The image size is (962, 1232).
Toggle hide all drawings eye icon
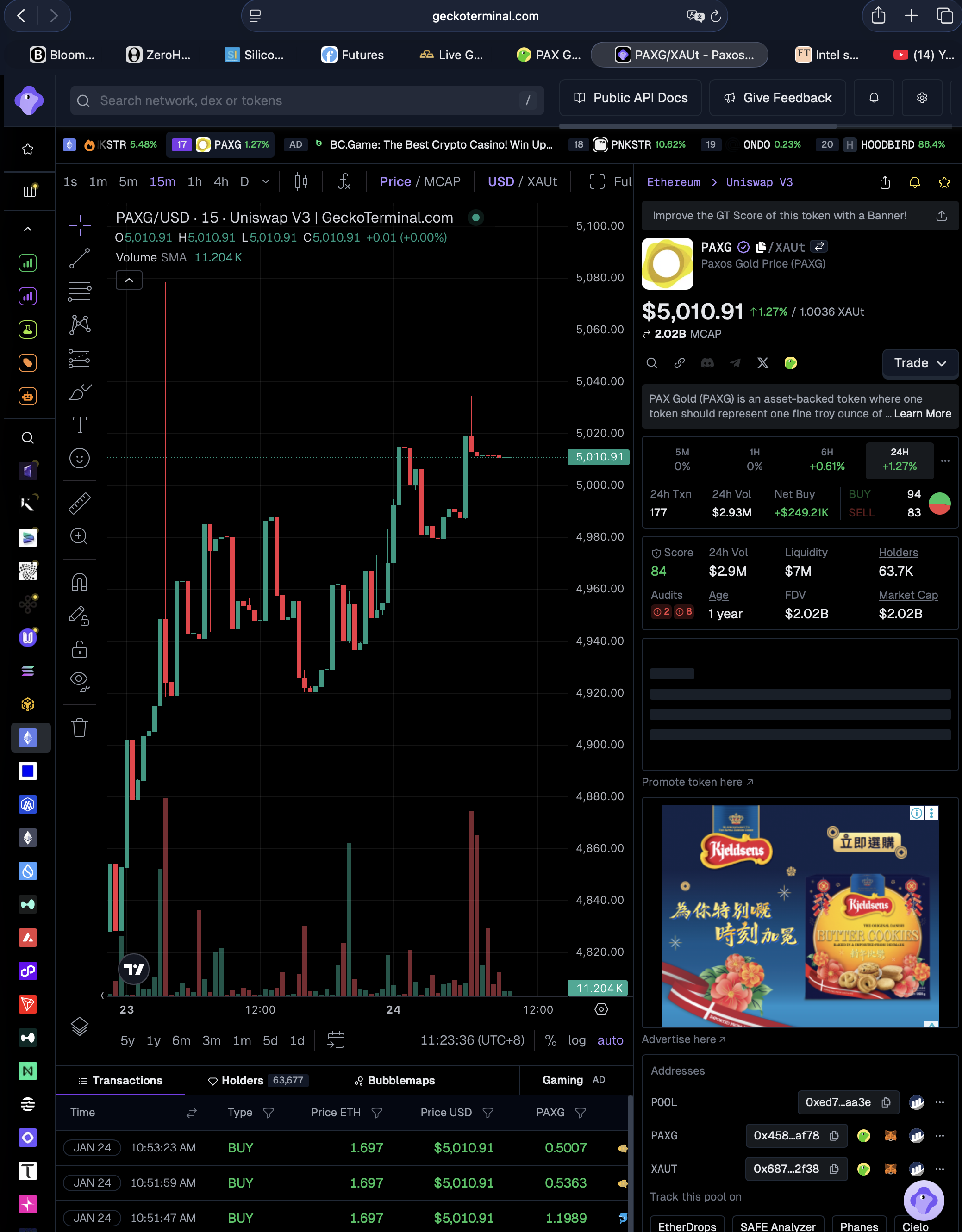pyautogui.click(x=80, y=681)
